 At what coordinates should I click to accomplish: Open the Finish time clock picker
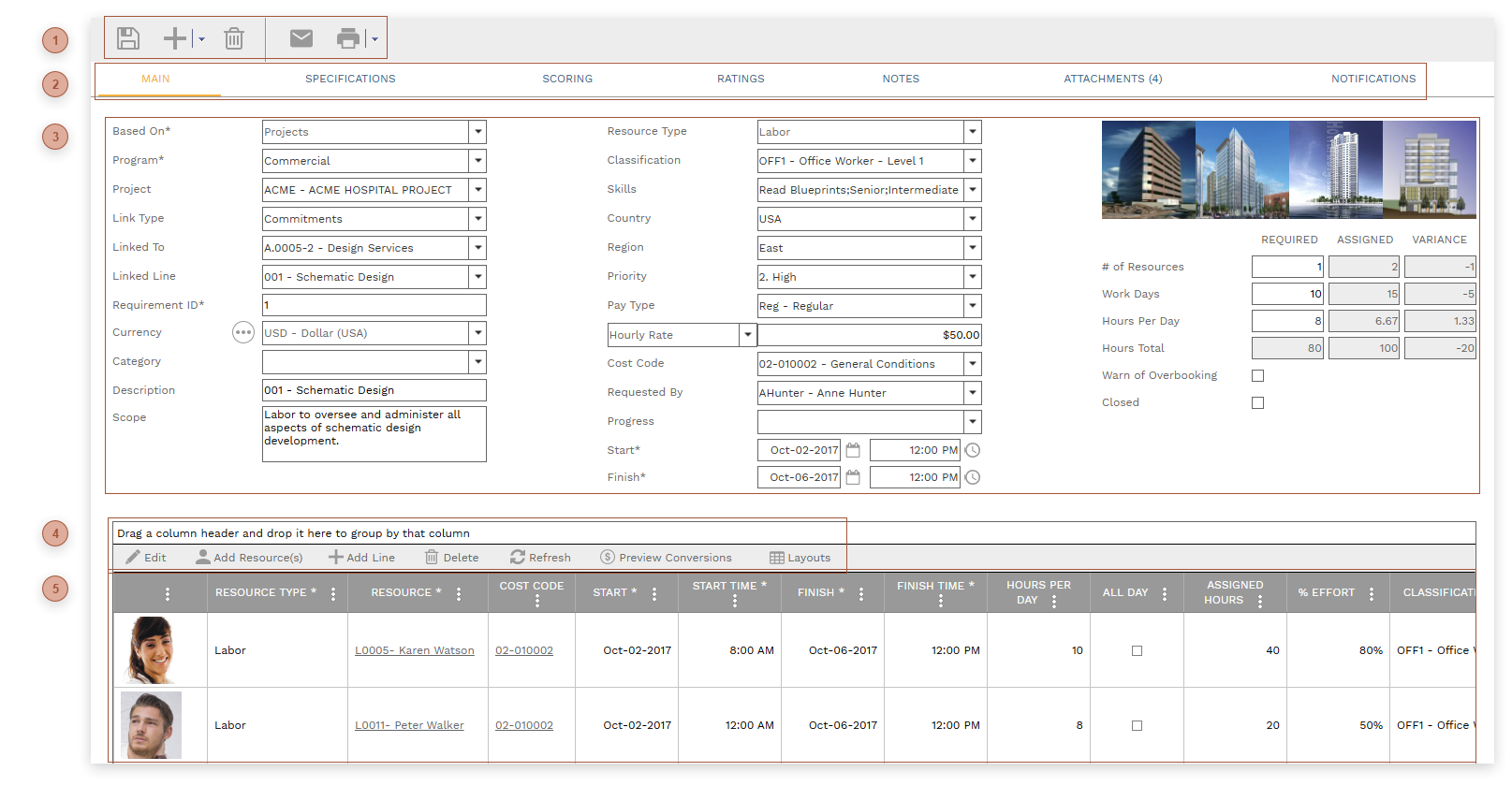point(973,477)
